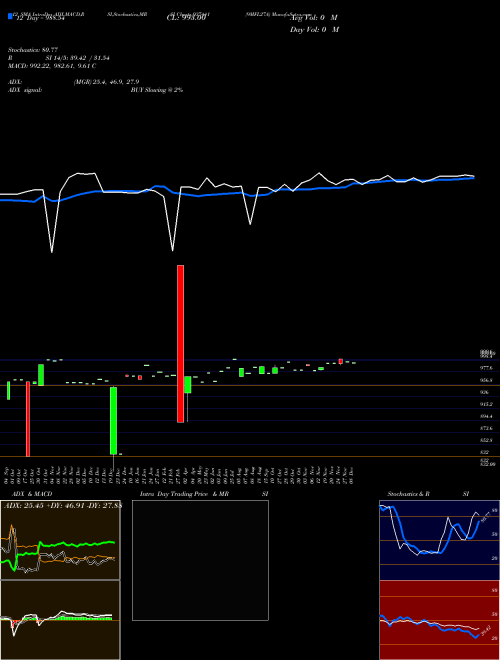
Task: Click the 'BUY Slowing @ 2%' signal text
Action: pyautogui.click(x=157, y=90)
